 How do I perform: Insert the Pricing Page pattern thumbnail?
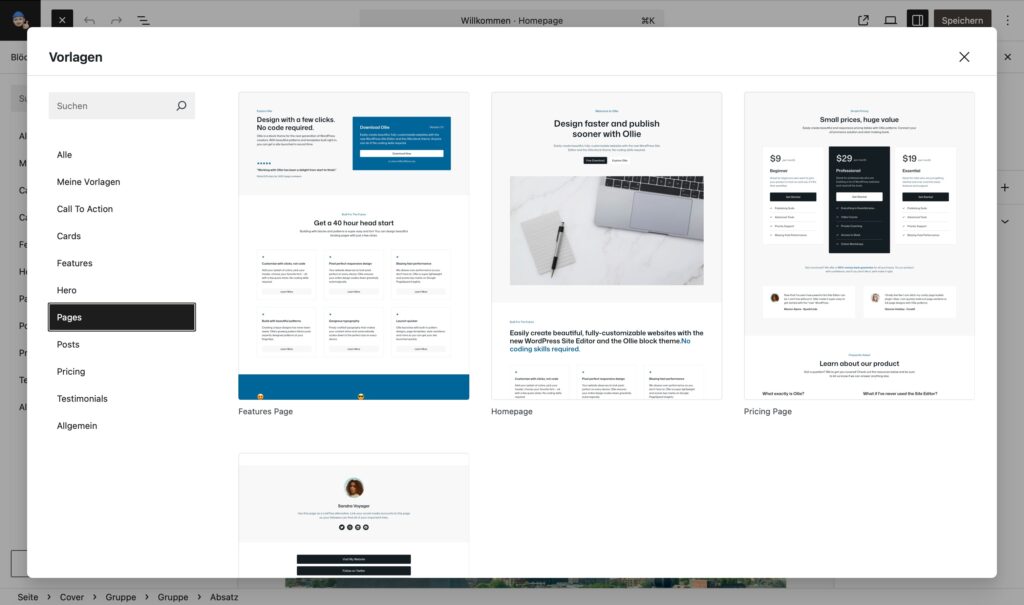859,246
